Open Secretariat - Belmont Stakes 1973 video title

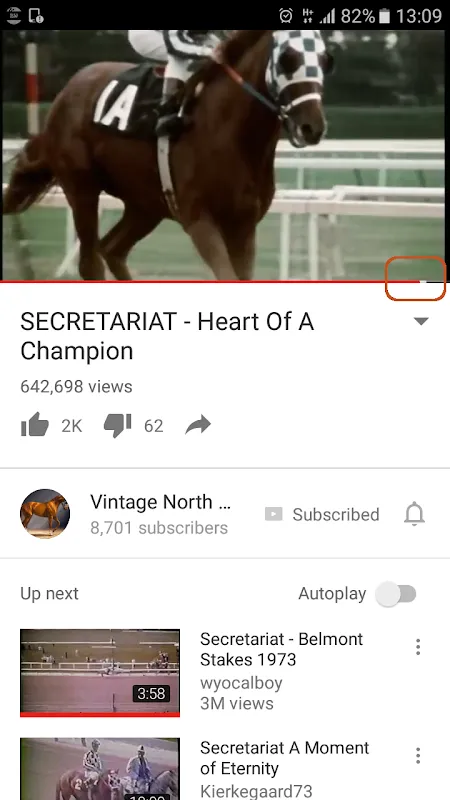[281, 649]
